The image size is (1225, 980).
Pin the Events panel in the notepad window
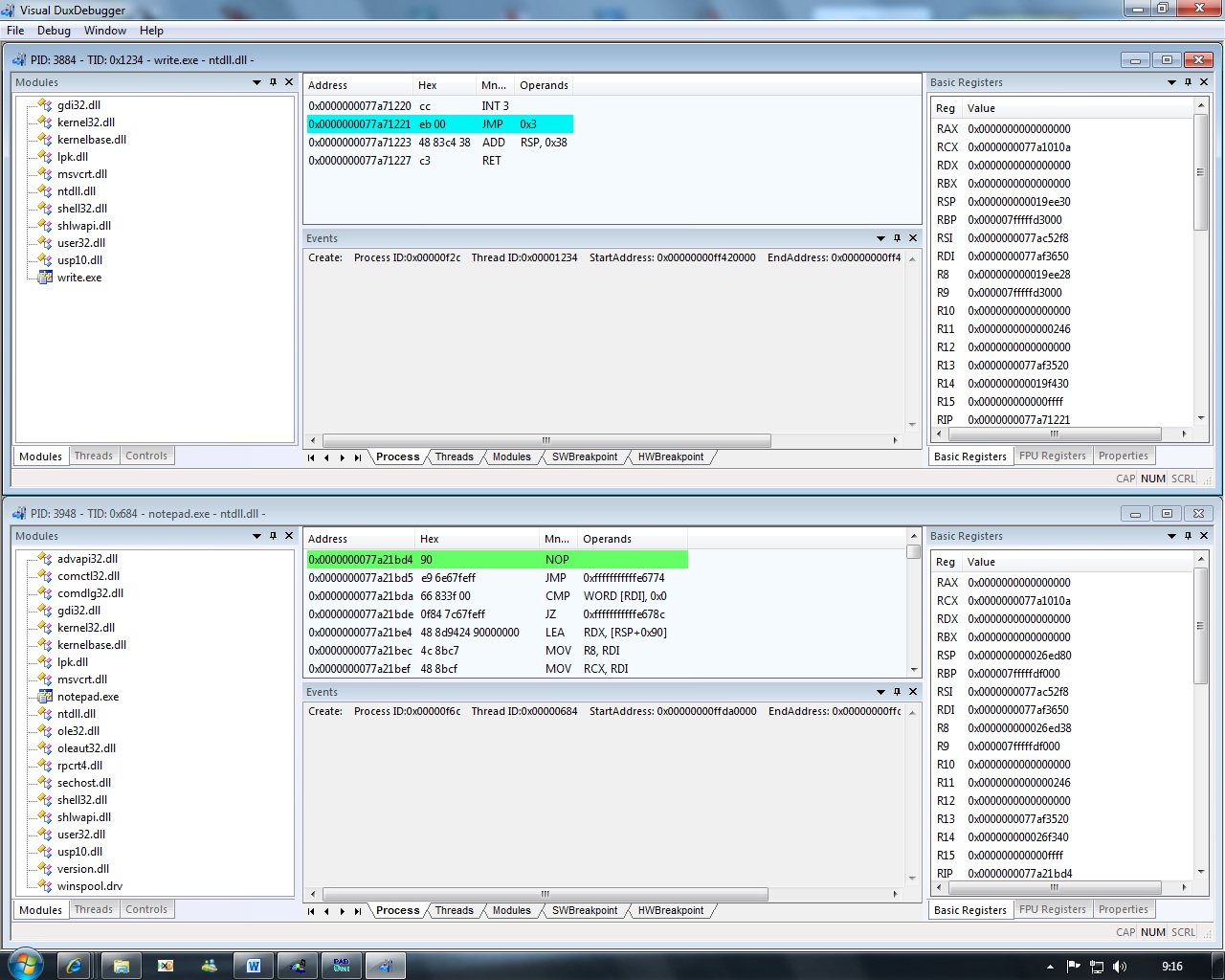pyautogui.click(x=896, y=691)
